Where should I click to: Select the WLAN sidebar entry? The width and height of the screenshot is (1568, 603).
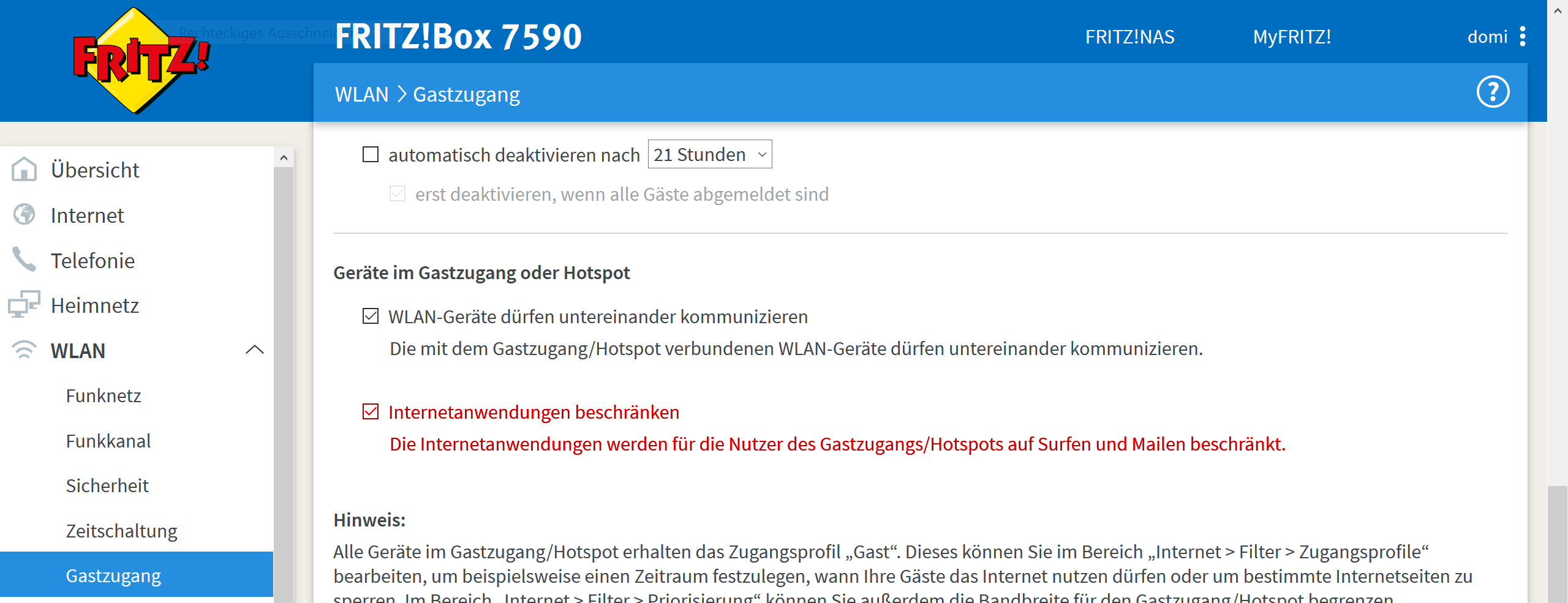pyautogui.click(x=78, y=351)
